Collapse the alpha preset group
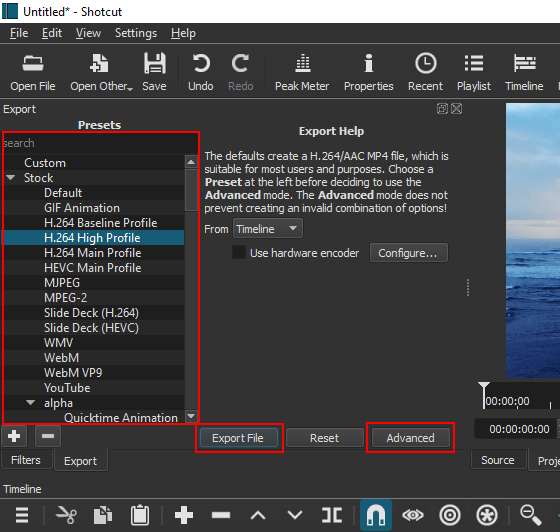 click(31, 402)
